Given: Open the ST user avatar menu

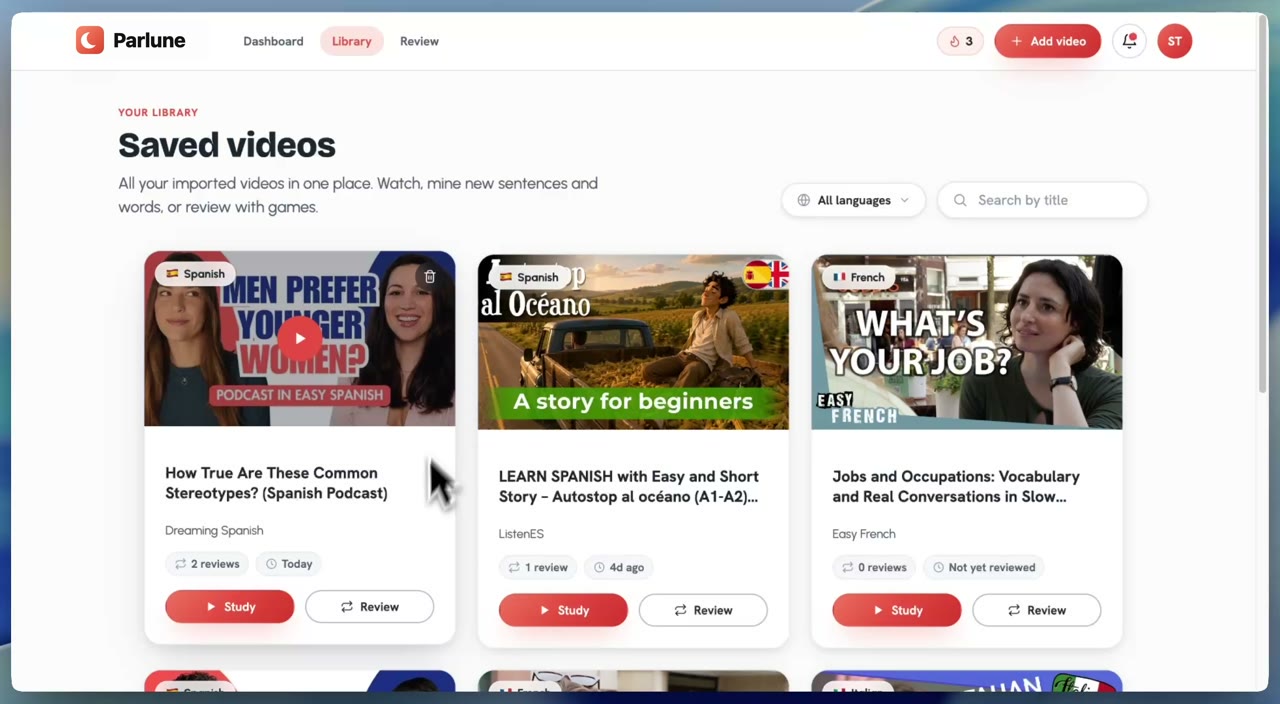Looking at the screenshot, I should point(1174,41).
